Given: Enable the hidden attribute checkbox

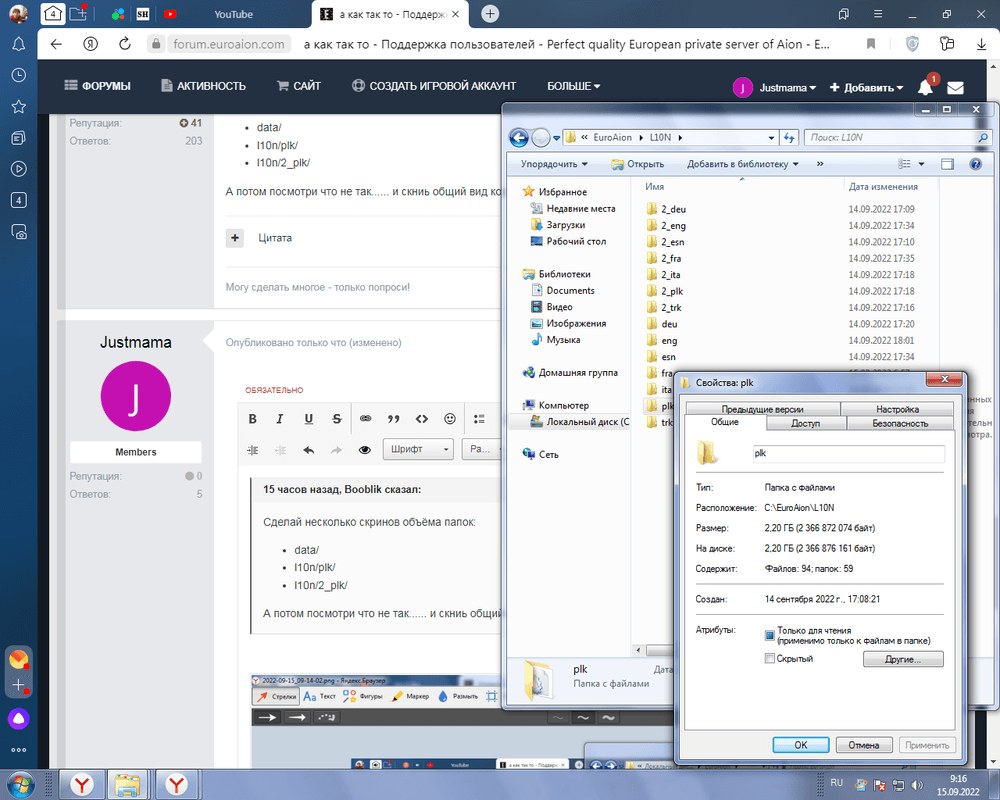Looking at the screenshot, I should tap(769, 659).
